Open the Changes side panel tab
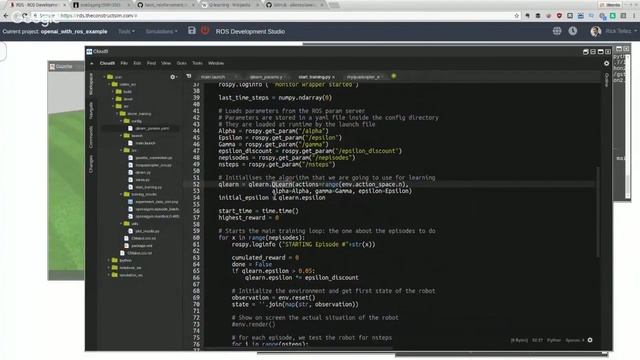The image size is (640, 360). [91, 164]
